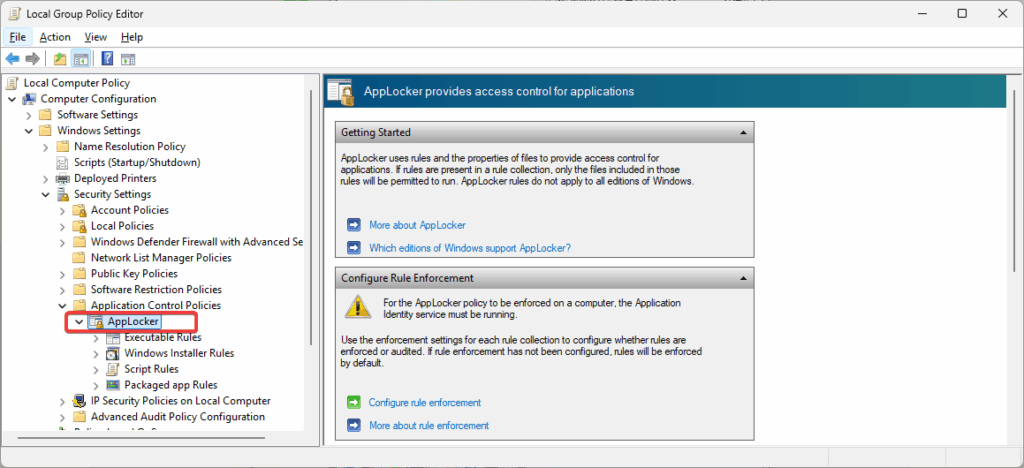Viewport: 1024px width, 468px height.
Task: Select the AppLocker tree node
Action: [134, 321]
